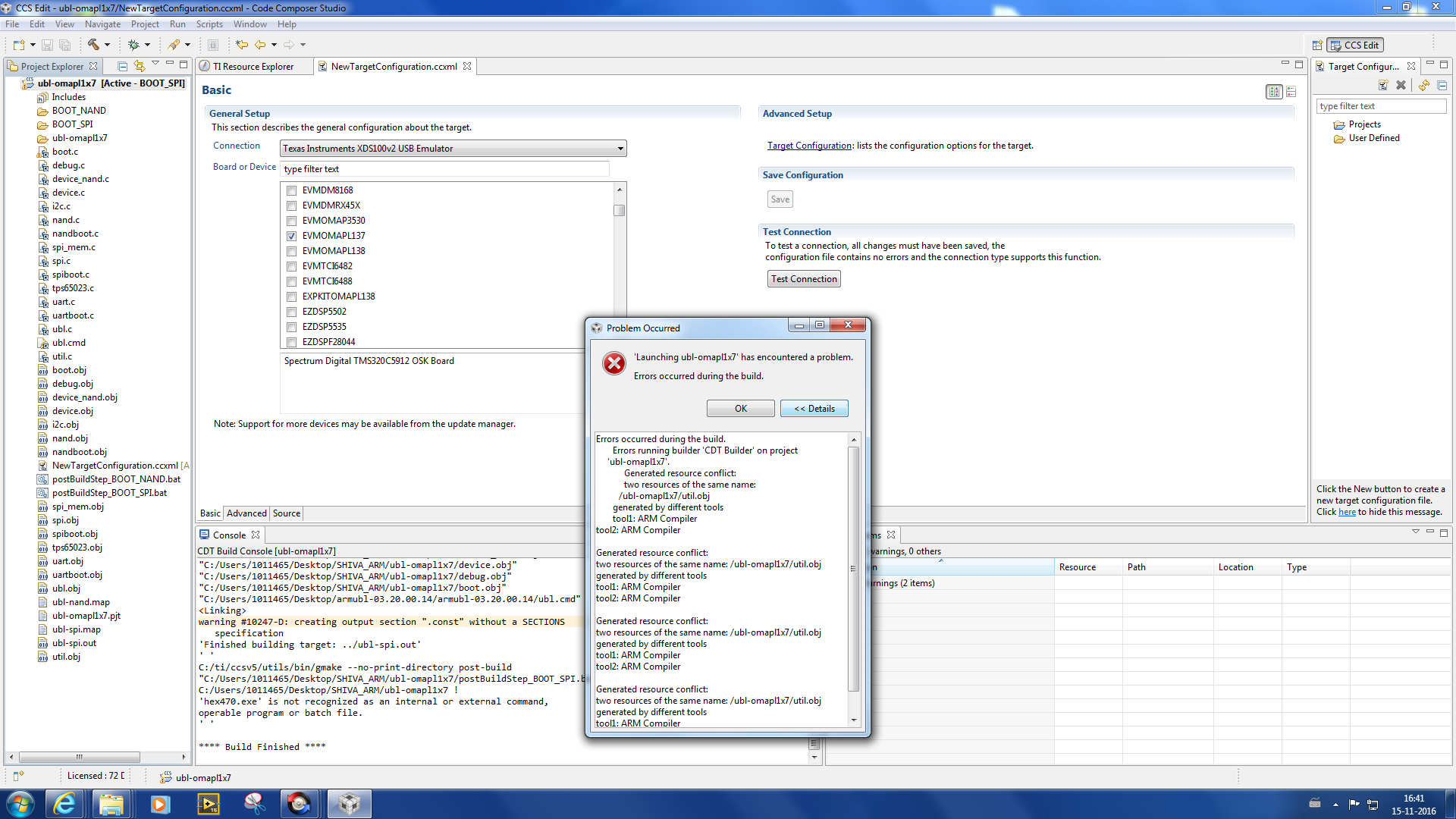
Task: Click the Last Edit Location arrow icon
Action: 241,45
